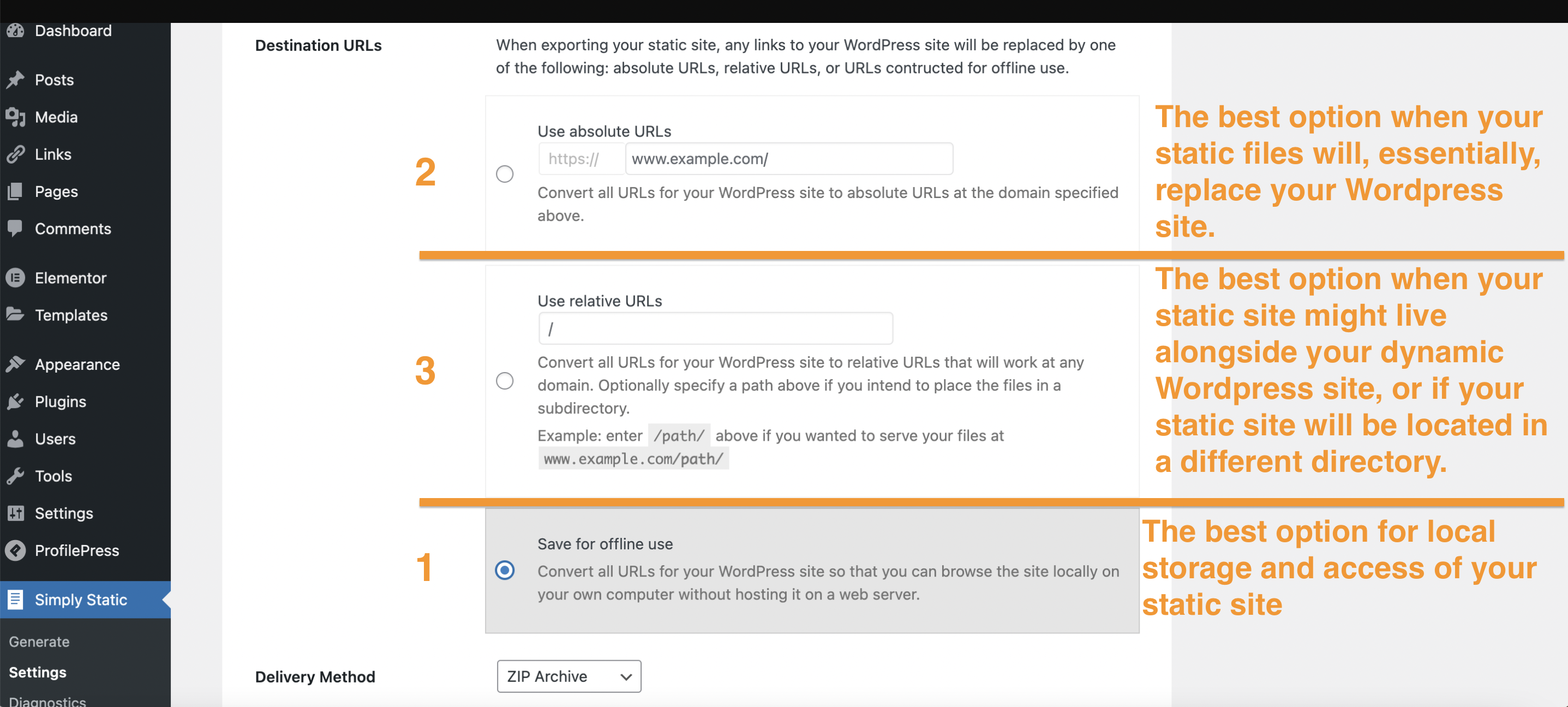Click the Links chain icon
Viewport: 1568px width, 707px height.
click(15, 154)
